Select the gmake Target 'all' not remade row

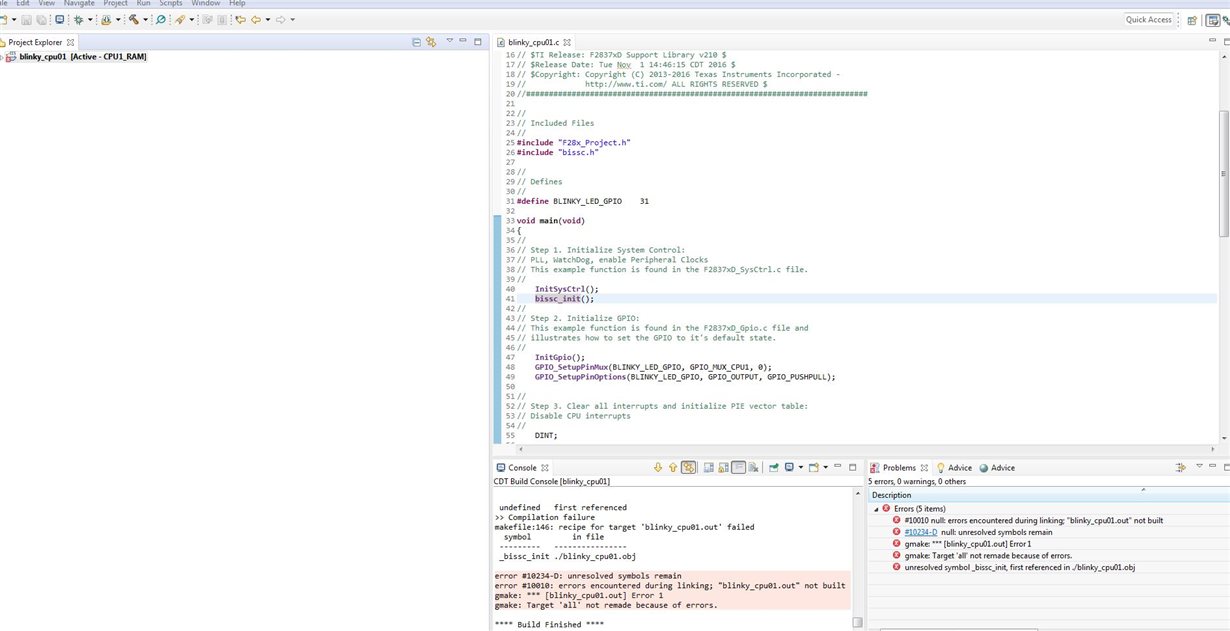click(x=987, y=555)
